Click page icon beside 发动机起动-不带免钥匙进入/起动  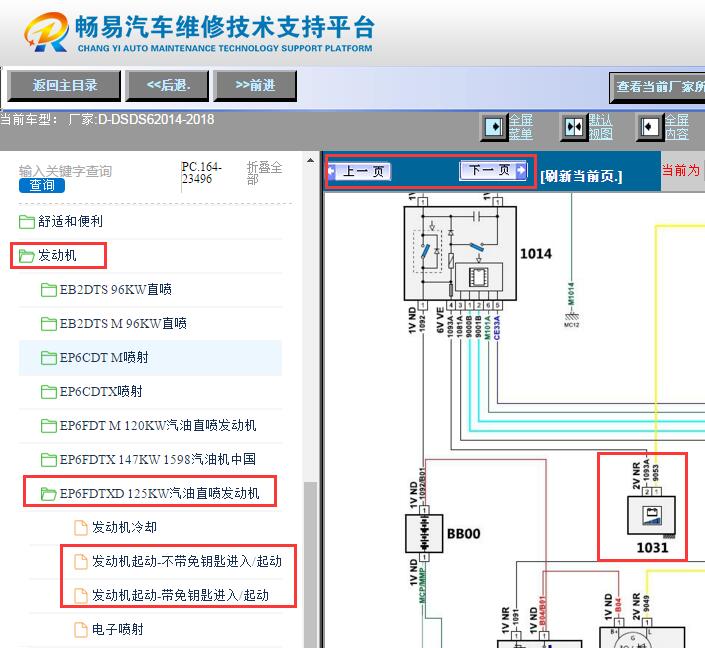coord(81,562)
